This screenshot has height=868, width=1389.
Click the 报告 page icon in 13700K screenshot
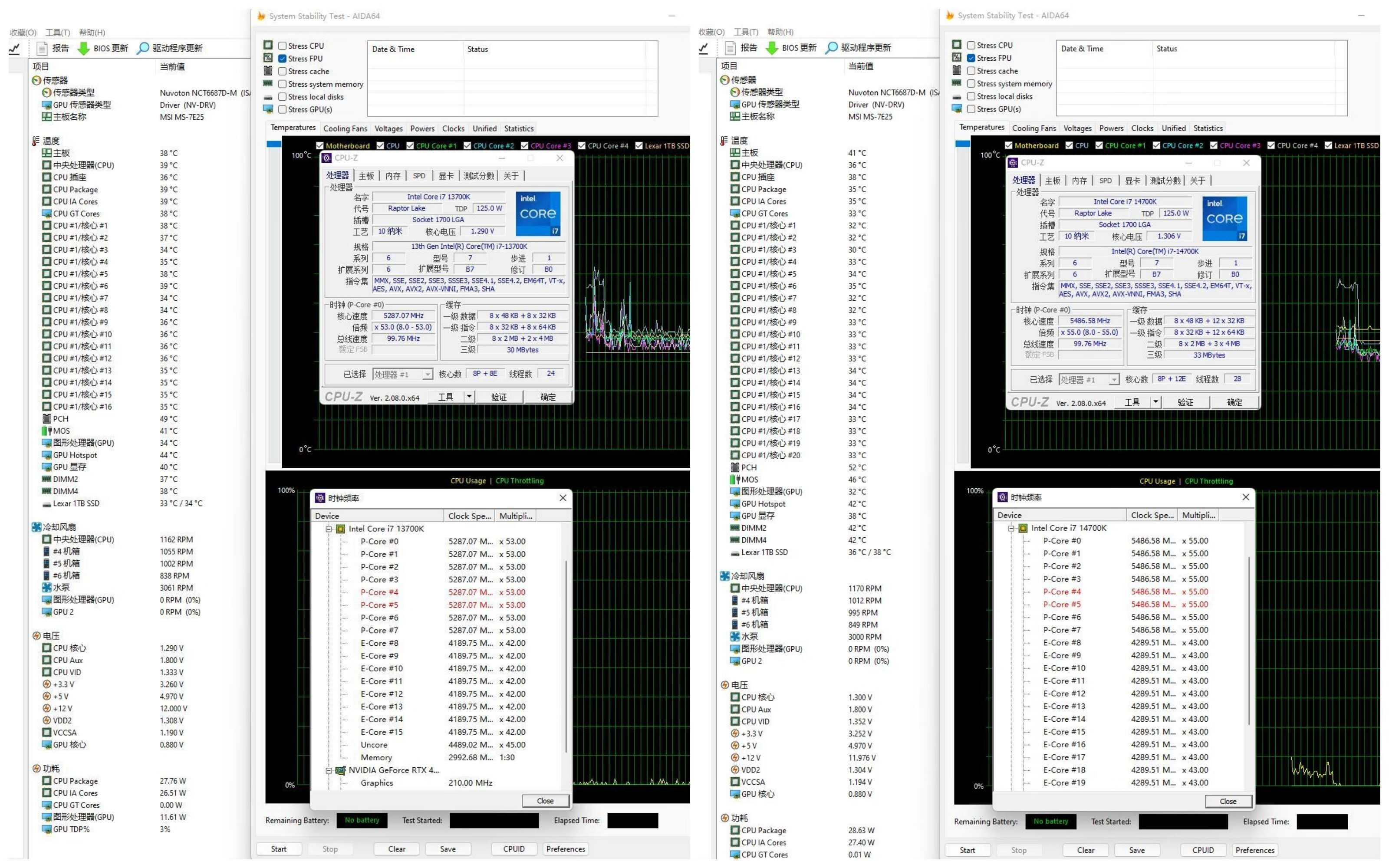42,48
